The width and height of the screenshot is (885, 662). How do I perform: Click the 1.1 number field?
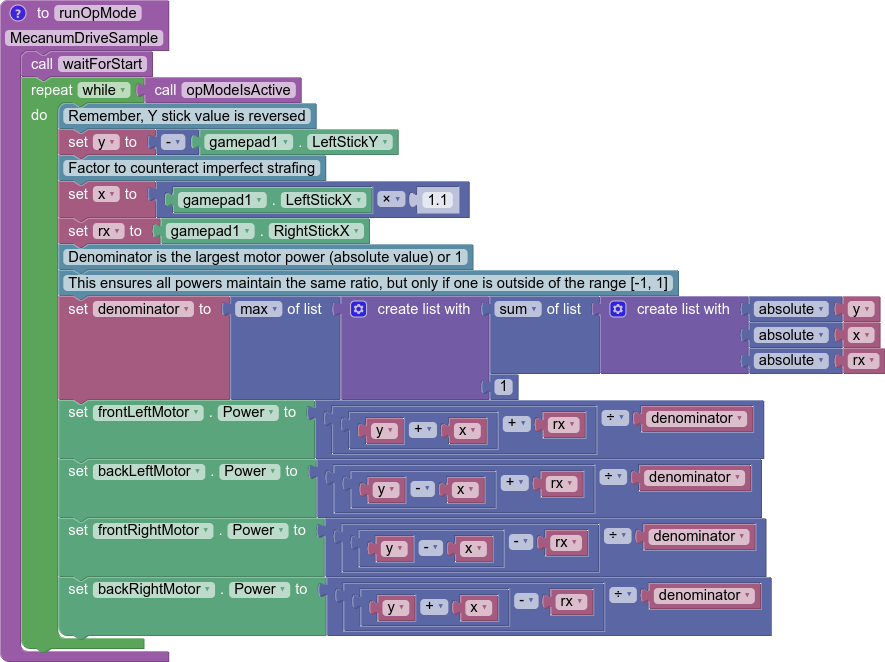coord(437,200)
